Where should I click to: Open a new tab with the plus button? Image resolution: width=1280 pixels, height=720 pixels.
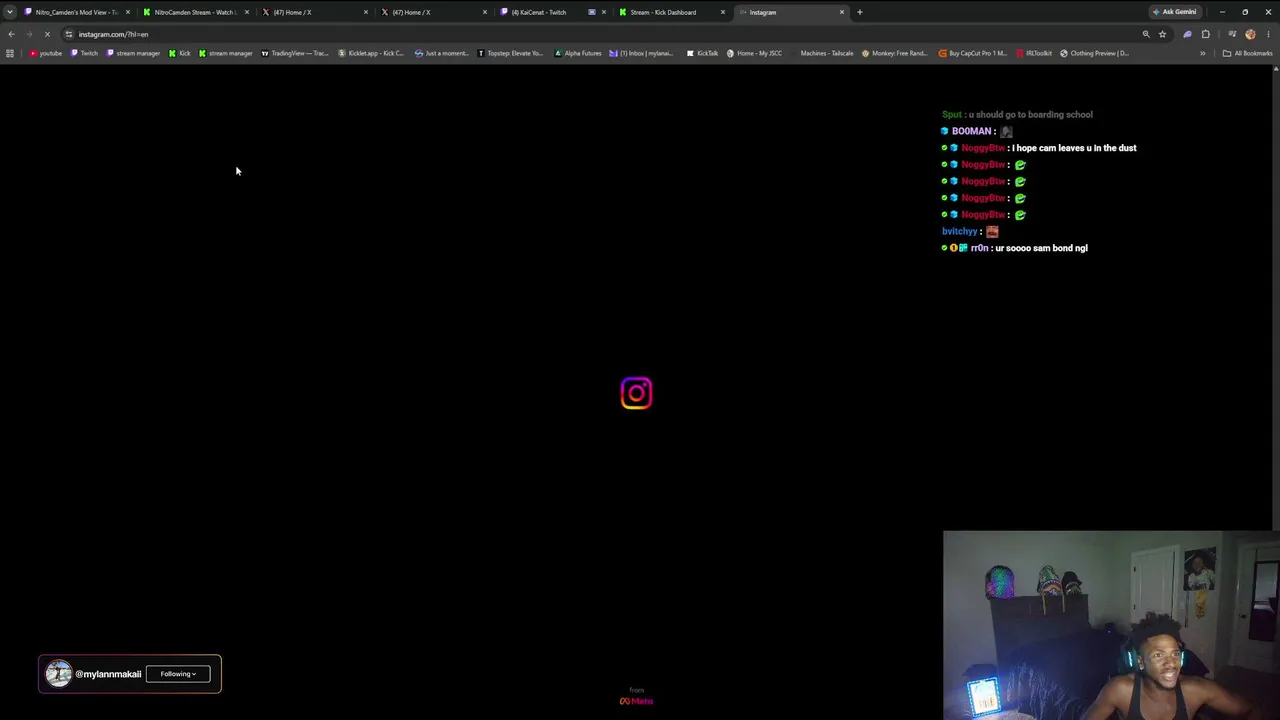(859, 12)
